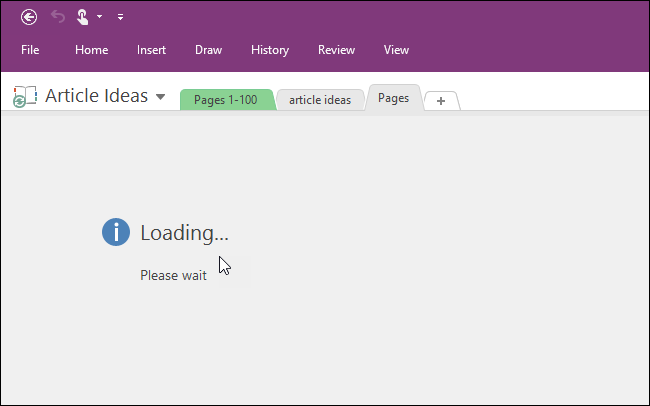This screenshot has height=406, width=650.
Task: Open Touch/Mouse mode dropdown arrow
Action: (99, 17)
